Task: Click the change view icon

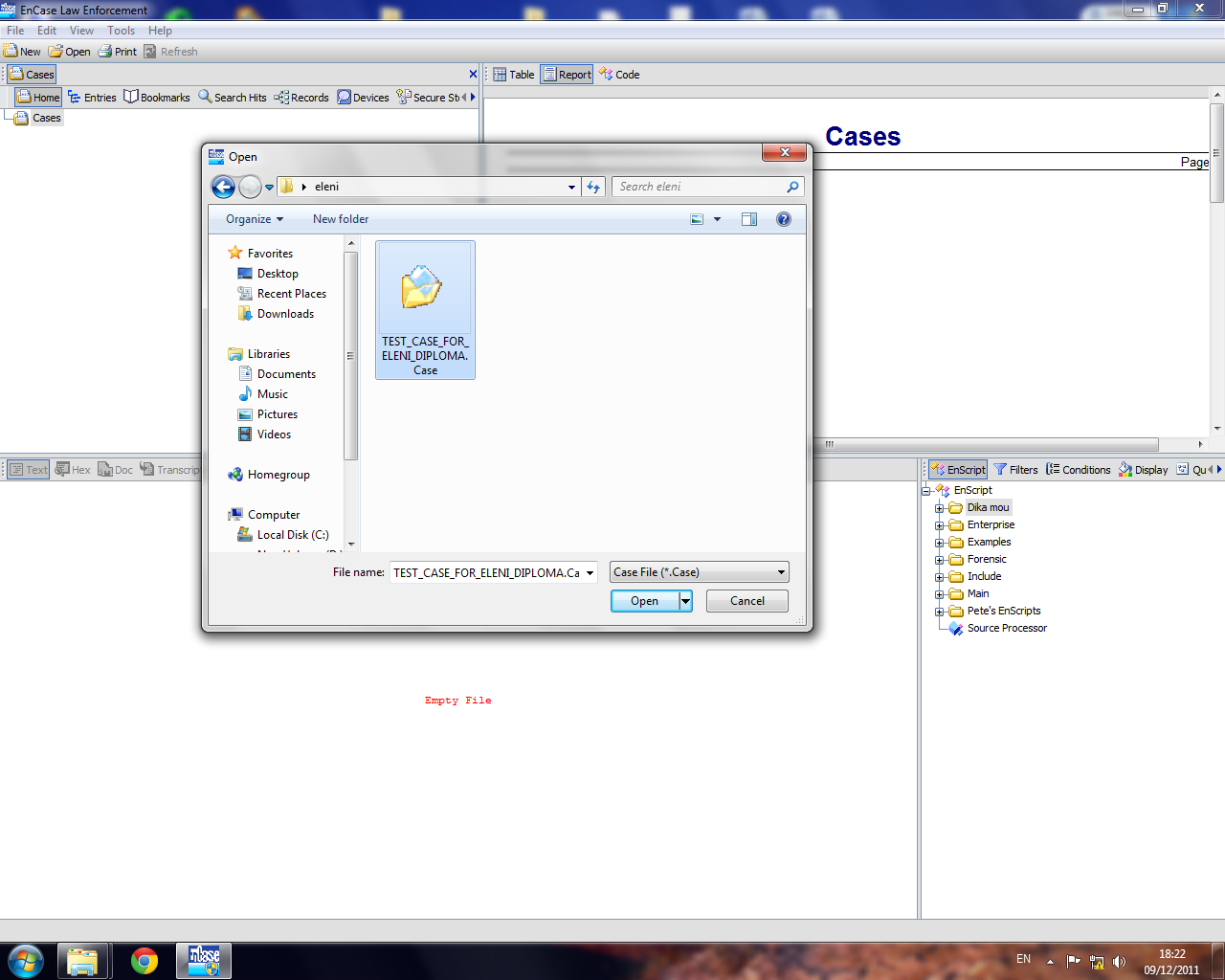Action: click(x=697, y=219)
